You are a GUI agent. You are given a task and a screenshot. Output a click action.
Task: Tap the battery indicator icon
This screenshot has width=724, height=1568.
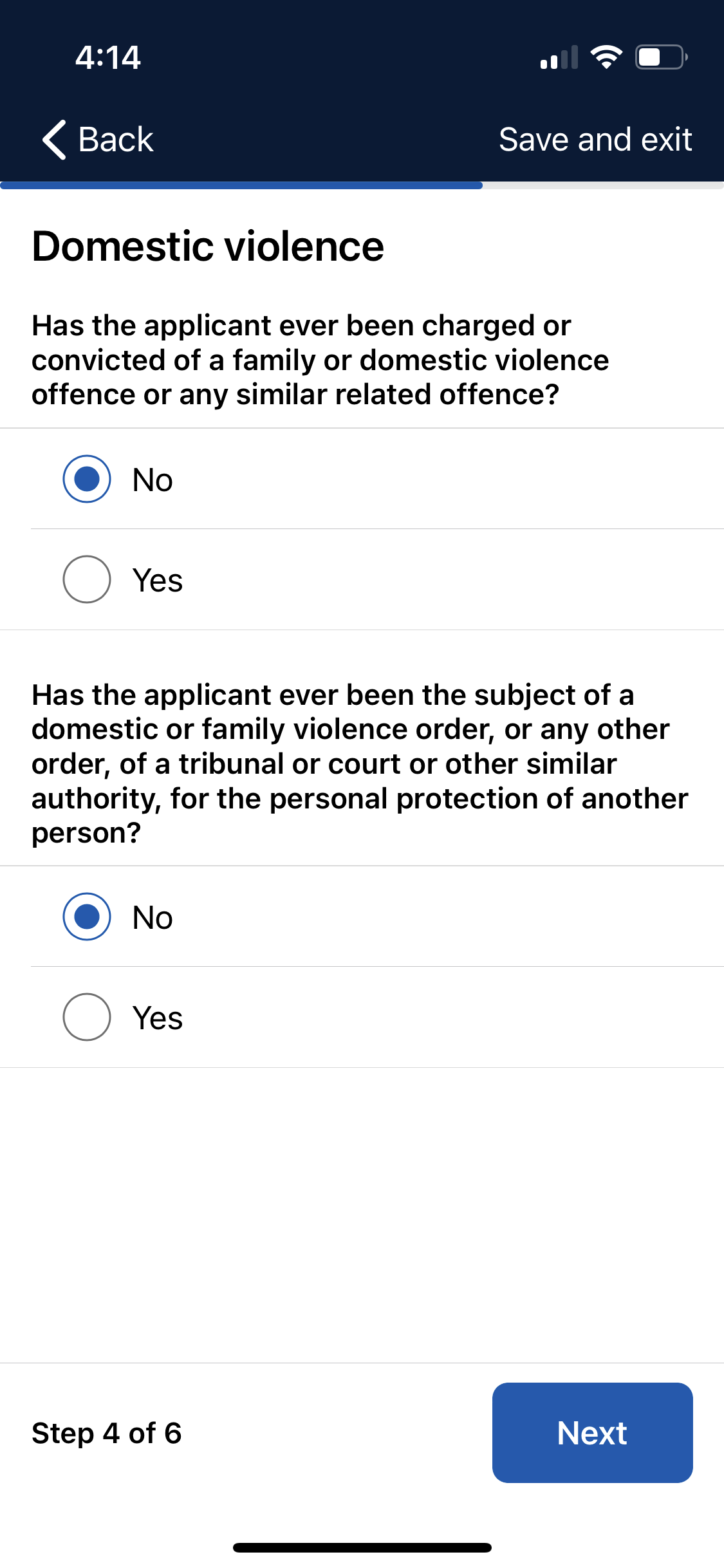(x=662, y=57)
